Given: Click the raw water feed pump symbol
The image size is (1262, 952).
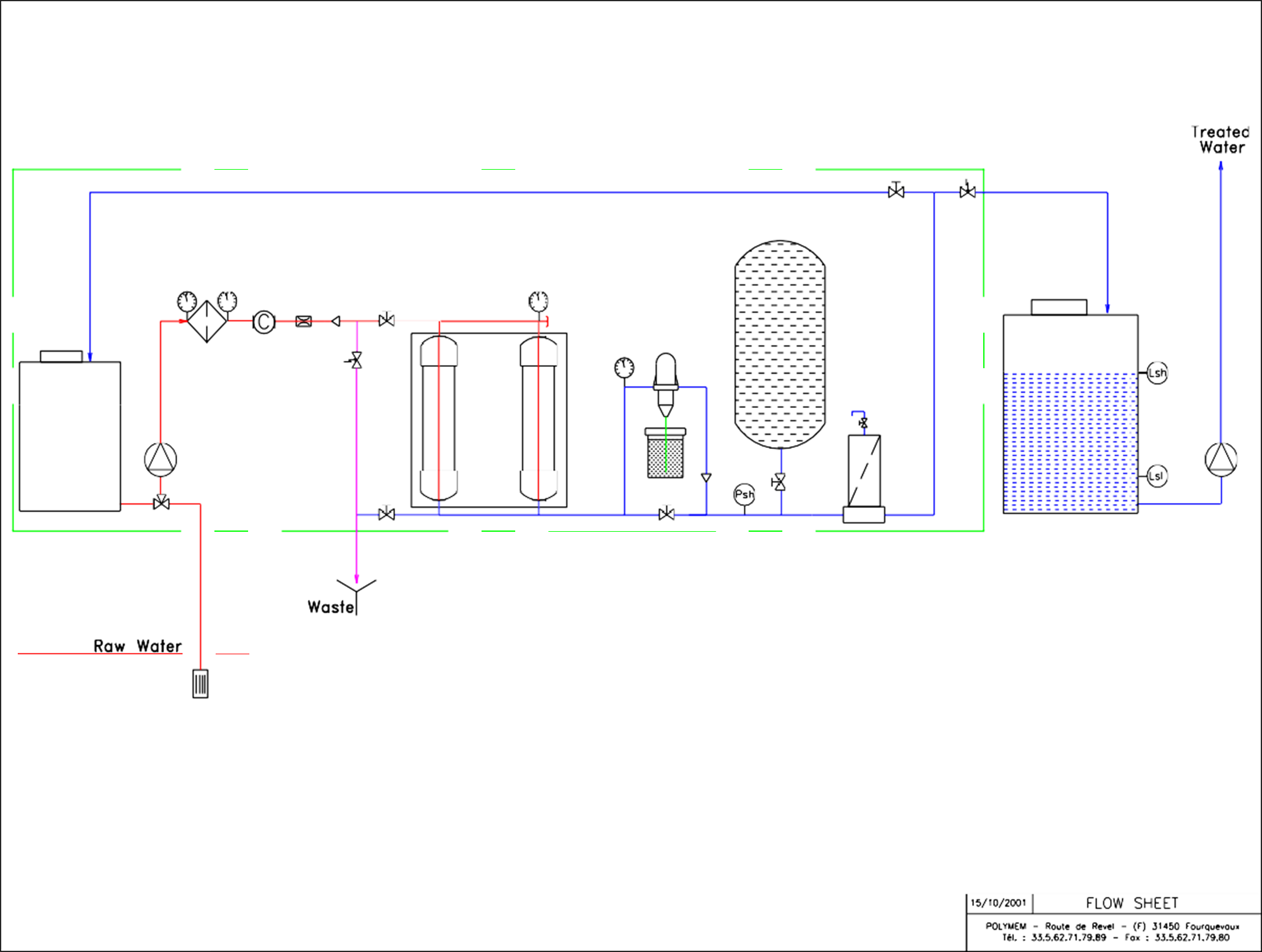Looking at the screenshot, I should click(x=161, y=459).
